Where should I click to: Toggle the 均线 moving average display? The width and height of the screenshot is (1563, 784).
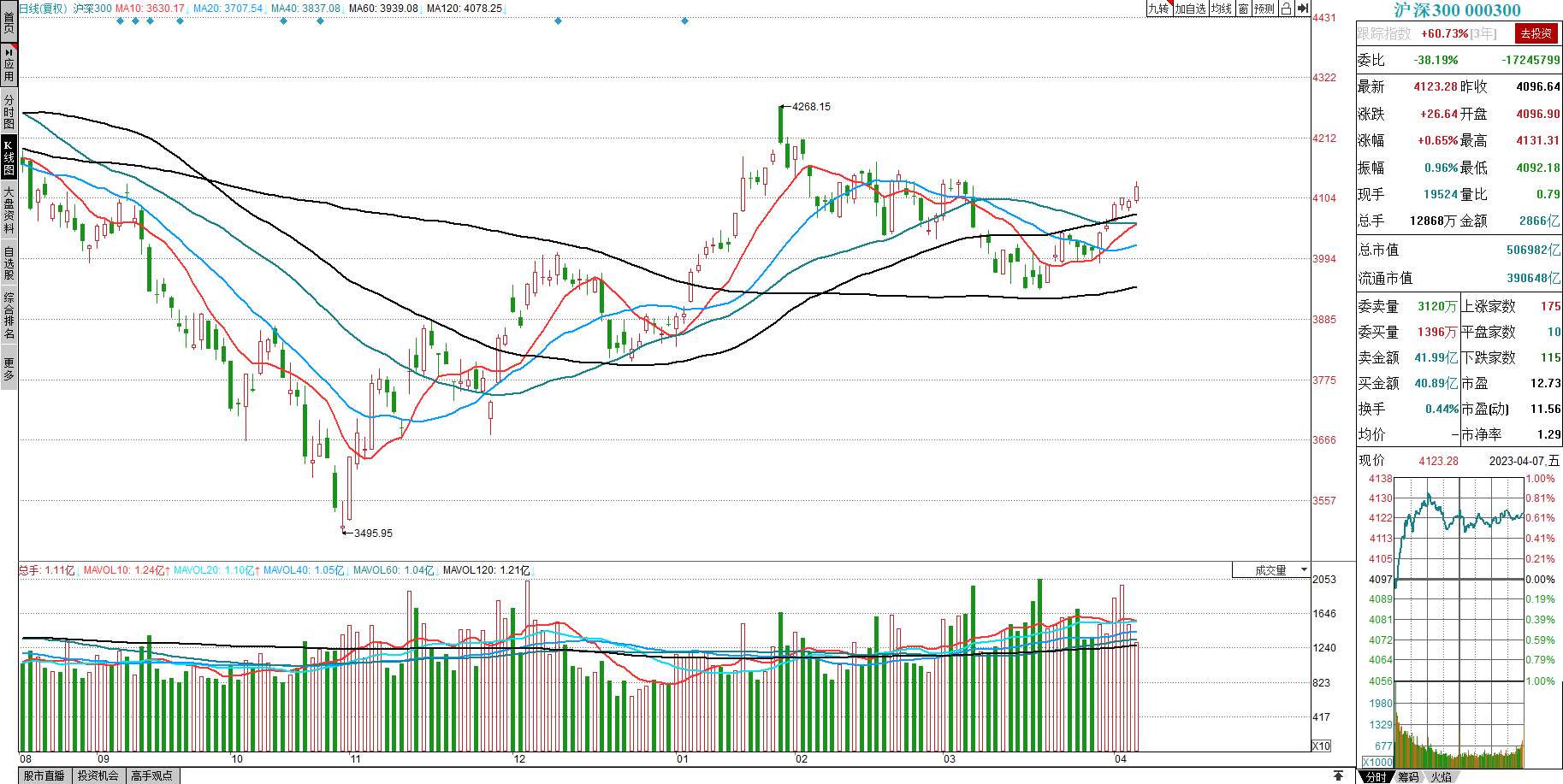click(1221, 9)
